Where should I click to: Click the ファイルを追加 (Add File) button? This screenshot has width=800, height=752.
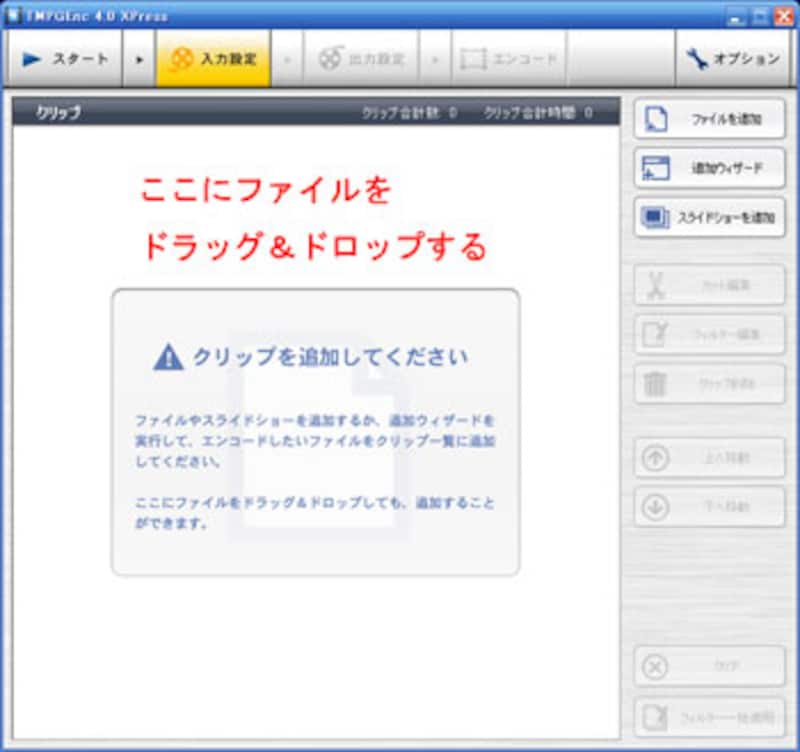709,119
